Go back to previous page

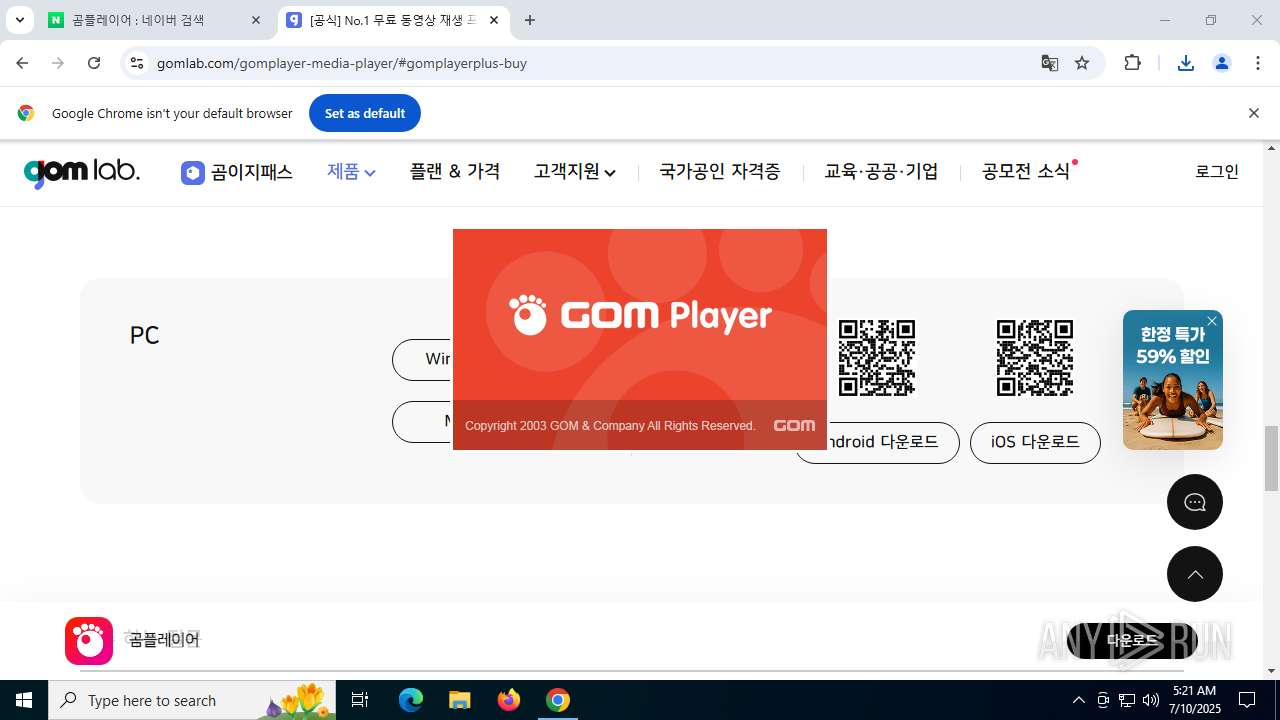(x=22, y=63)
